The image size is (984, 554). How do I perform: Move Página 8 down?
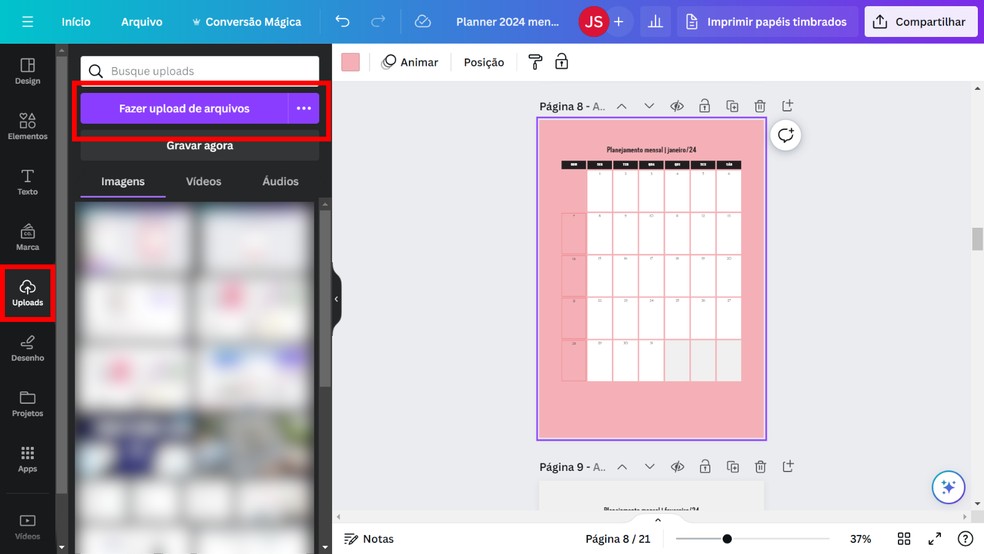(x=649, y=106)
